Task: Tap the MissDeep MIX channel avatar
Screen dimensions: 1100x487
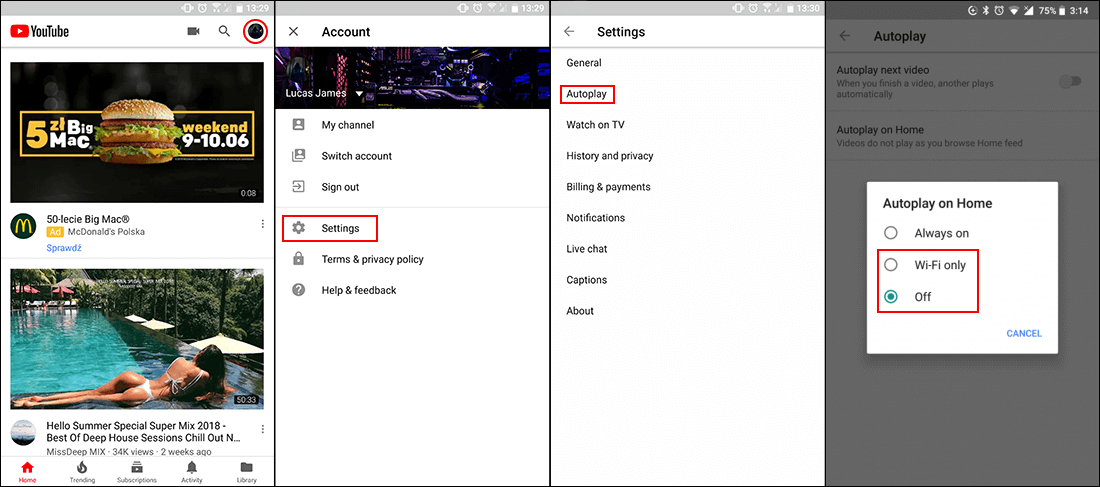Action: [23, 432]
